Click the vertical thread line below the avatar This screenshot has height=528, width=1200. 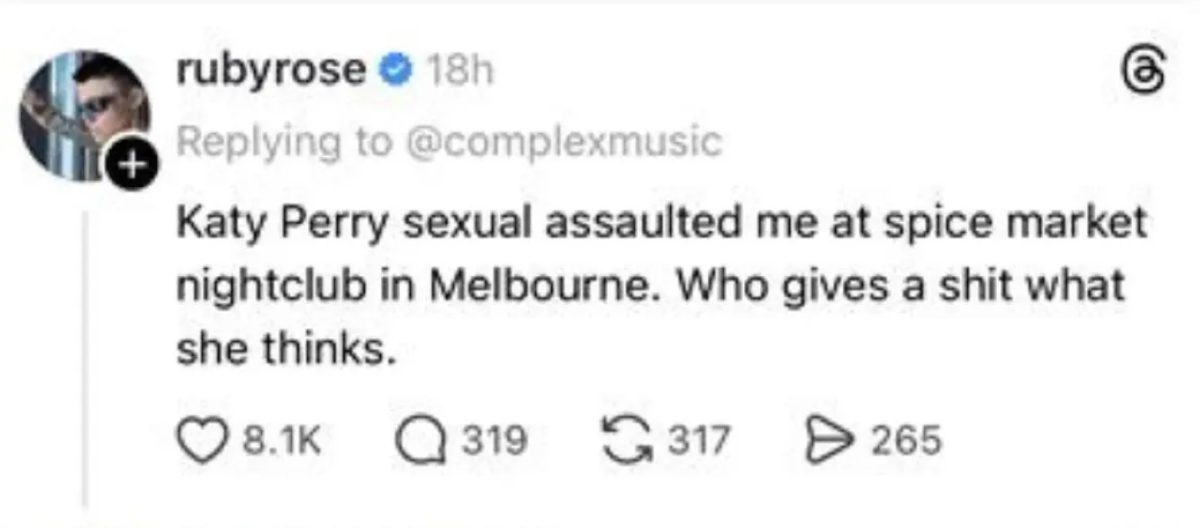tap(84, 350)
